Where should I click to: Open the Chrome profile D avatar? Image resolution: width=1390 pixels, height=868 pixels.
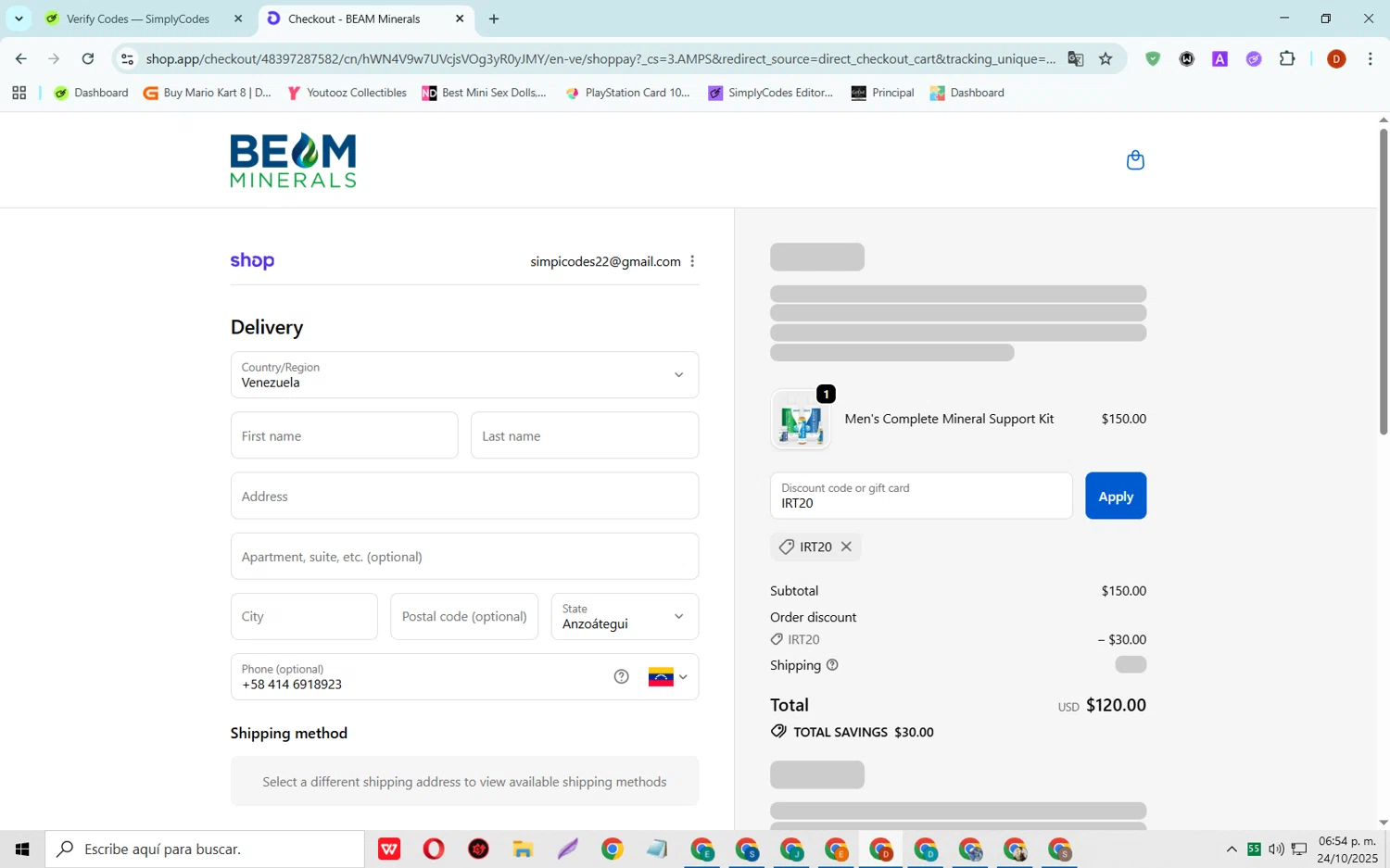[1336, 58]
